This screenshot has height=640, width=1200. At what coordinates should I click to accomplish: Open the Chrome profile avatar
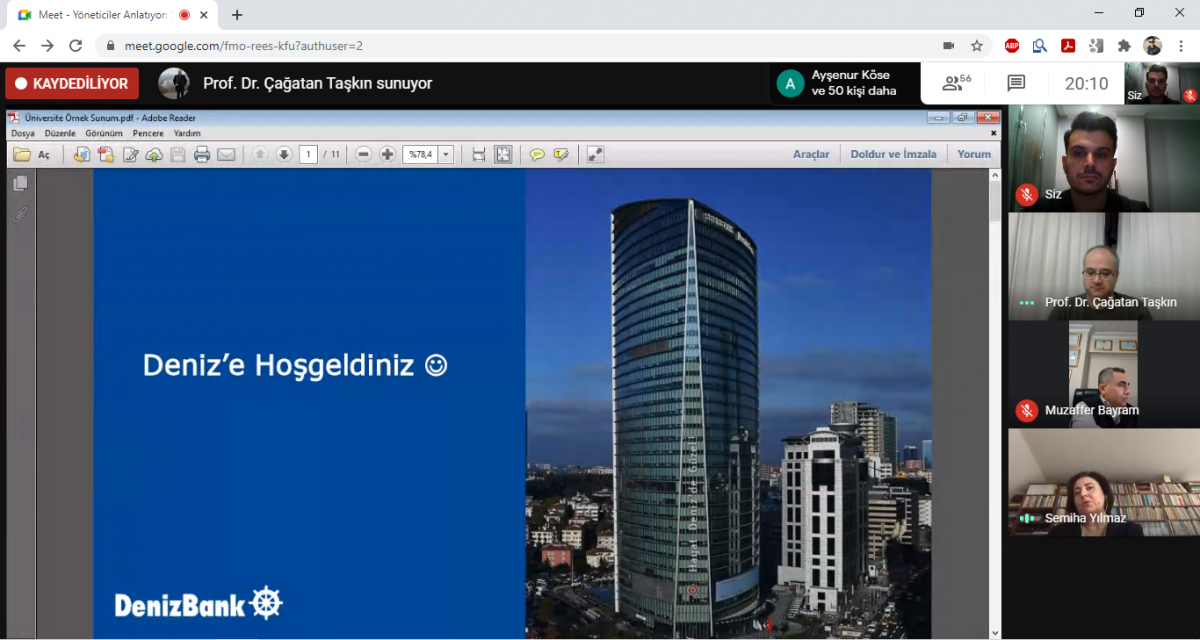pos(1153,45)
